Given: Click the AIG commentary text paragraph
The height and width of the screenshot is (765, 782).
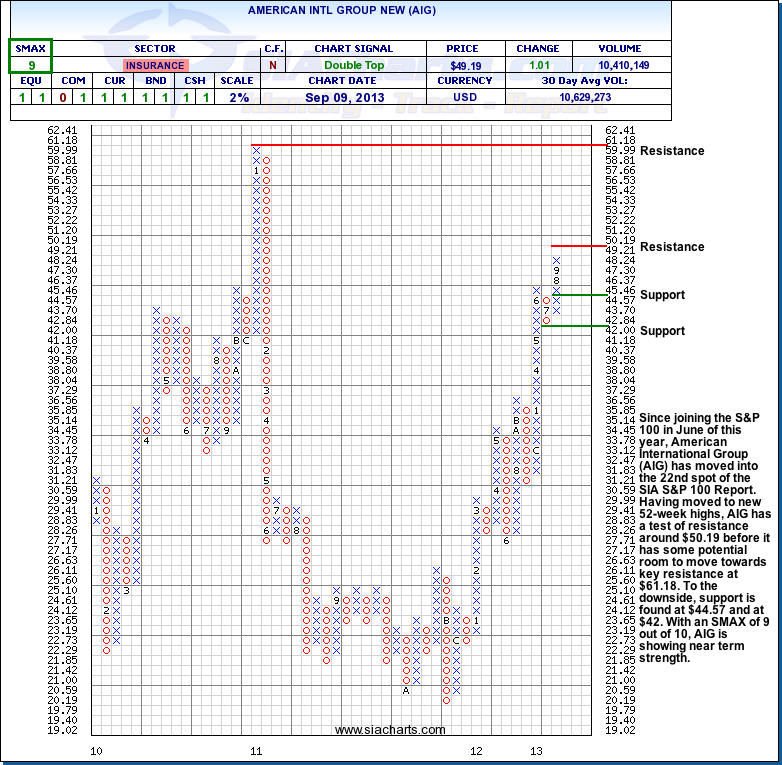Looking at the screenshot, I should (x=705, y=536).
